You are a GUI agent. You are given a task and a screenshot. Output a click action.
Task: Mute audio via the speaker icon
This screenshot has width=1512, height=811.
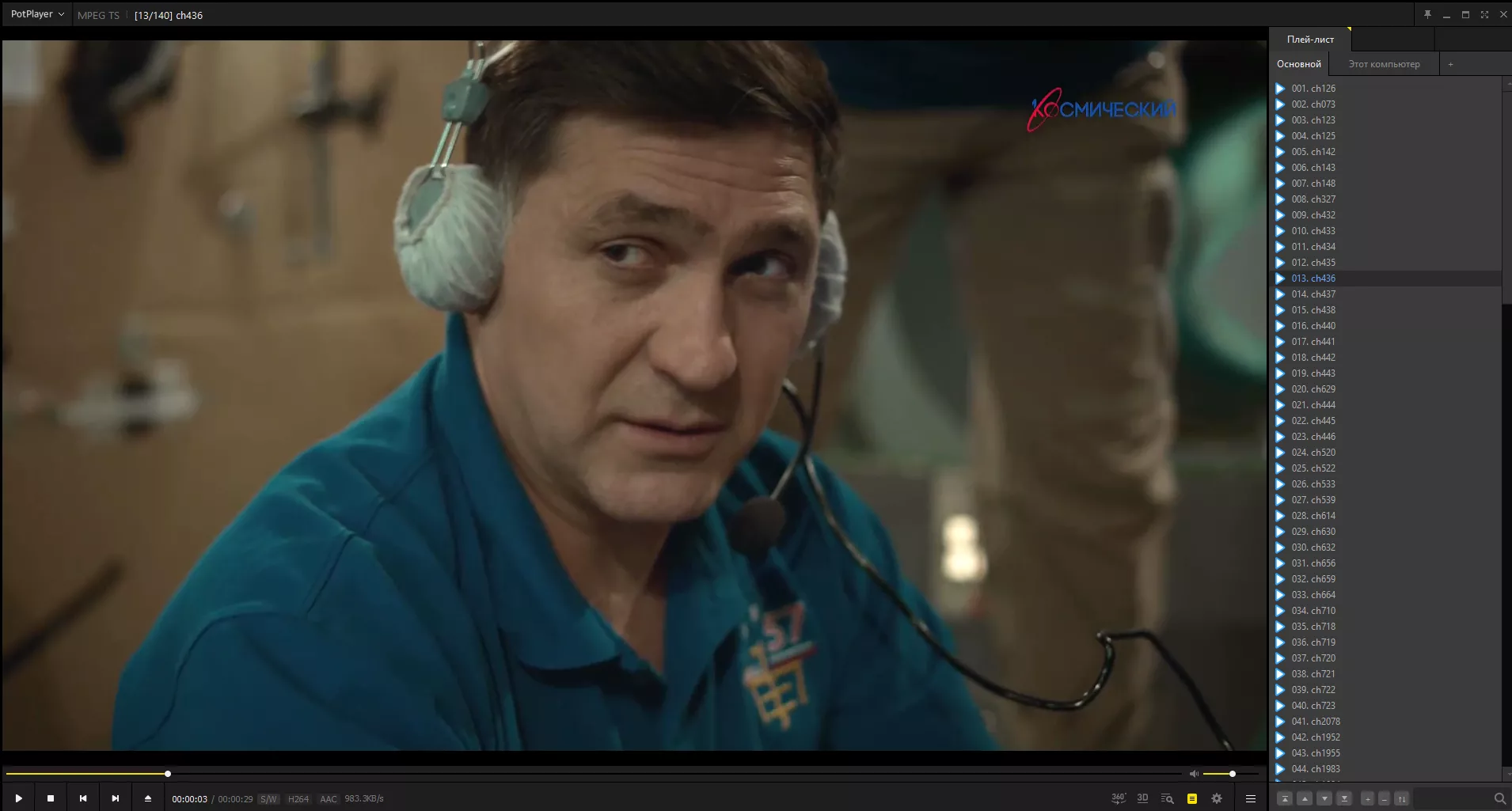[1194, 774]
